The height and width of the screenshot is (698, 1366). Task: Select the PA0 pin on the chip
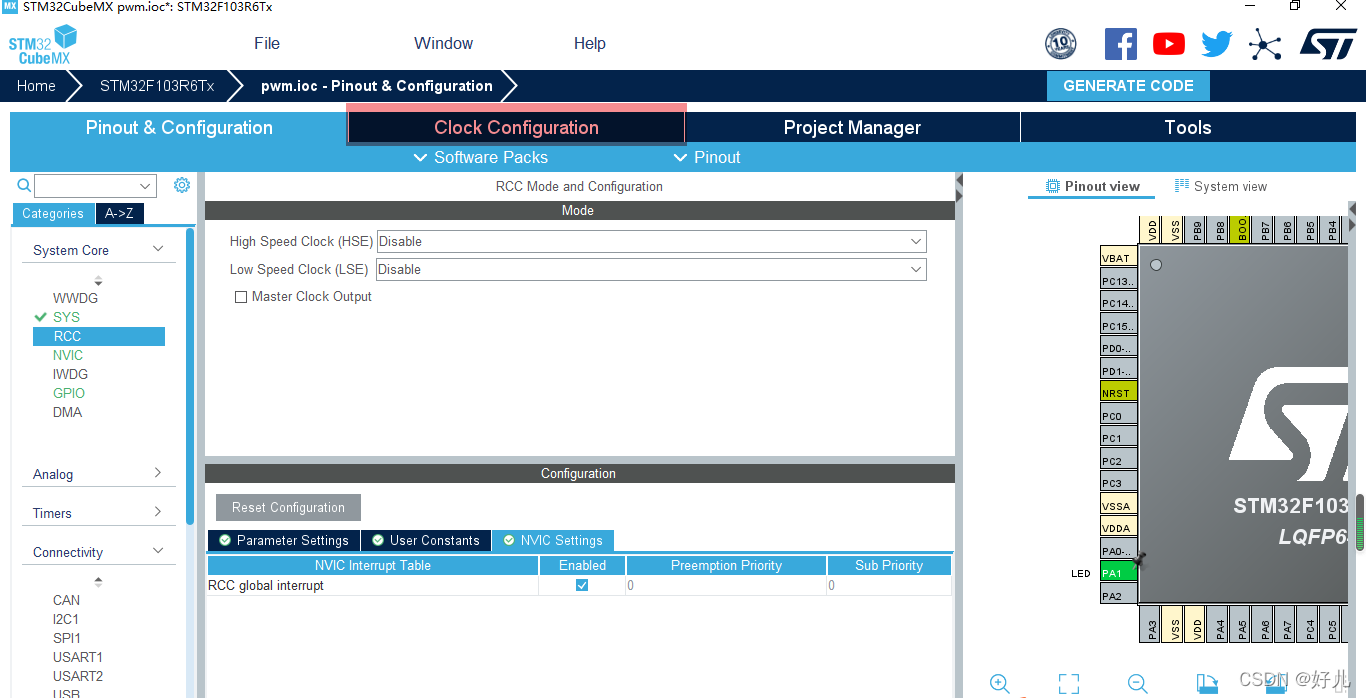(1119, 551)
